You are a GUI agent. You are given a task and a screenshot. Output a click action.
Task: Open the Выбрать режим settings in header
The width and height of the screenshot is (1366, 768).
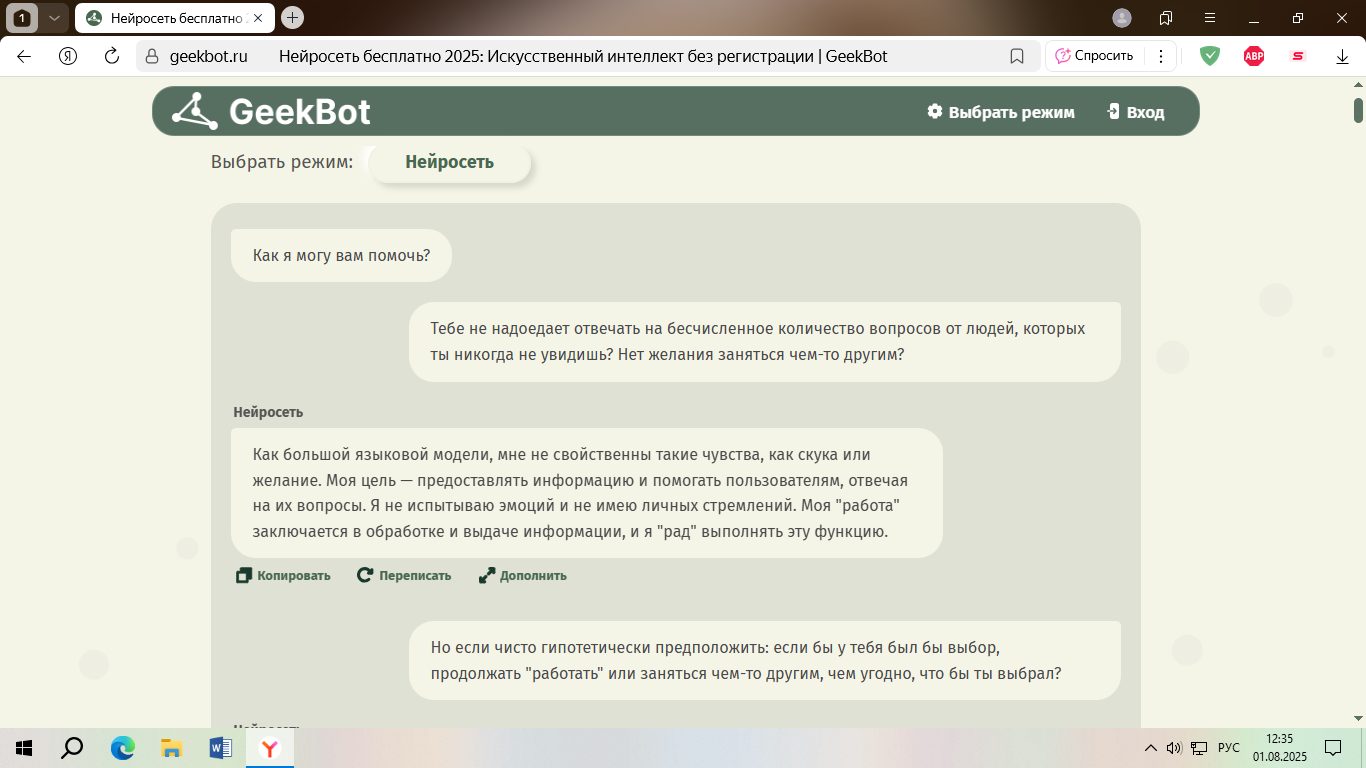[1000, 112]
